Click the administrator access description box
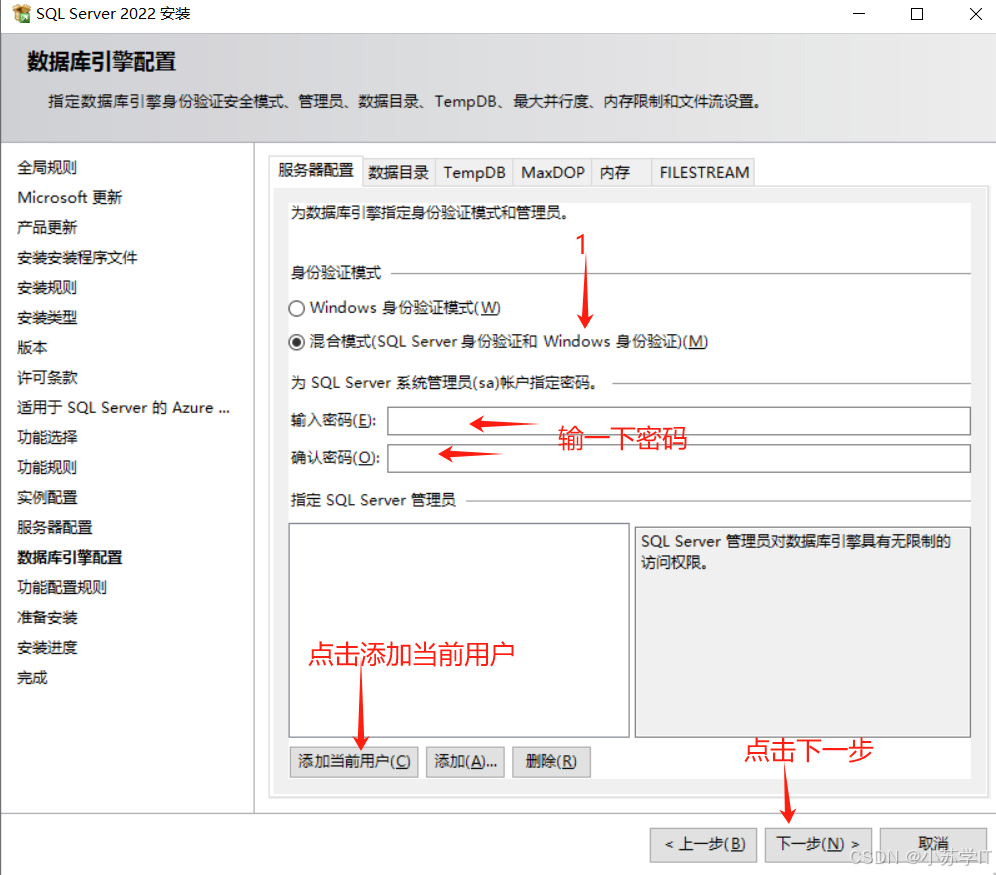996x875 pixels. tap(802, 632)
